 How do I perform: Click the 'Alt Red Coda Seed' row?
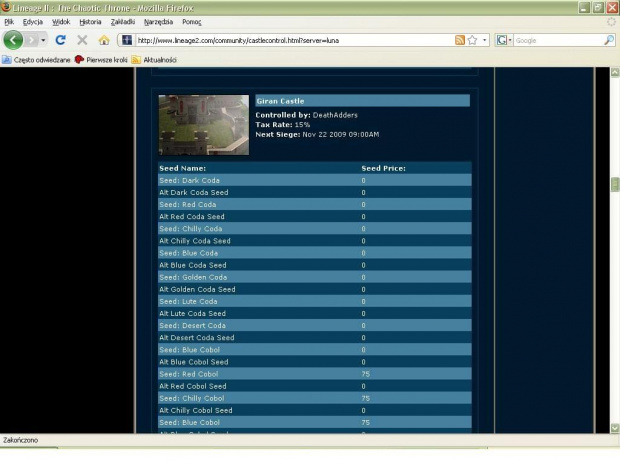tap(315, 216)
